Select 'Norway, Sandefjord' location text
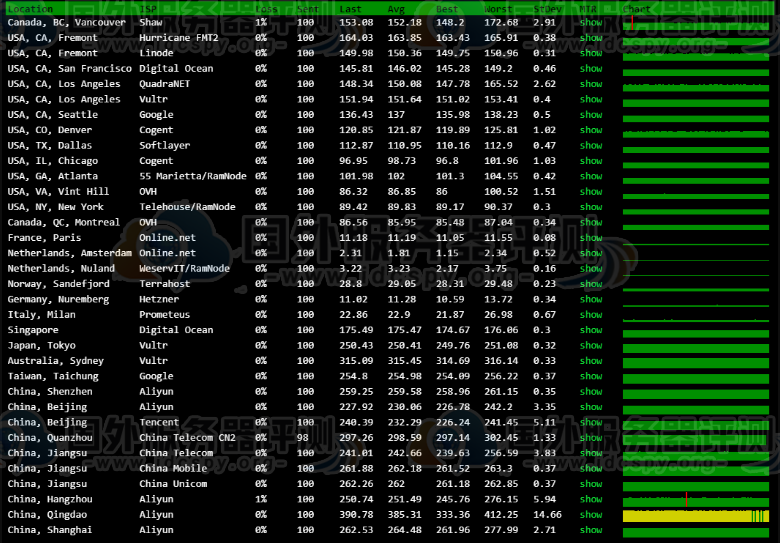This screenshot has width=780, height=543. pyautogui.click(x=59, y=284)
